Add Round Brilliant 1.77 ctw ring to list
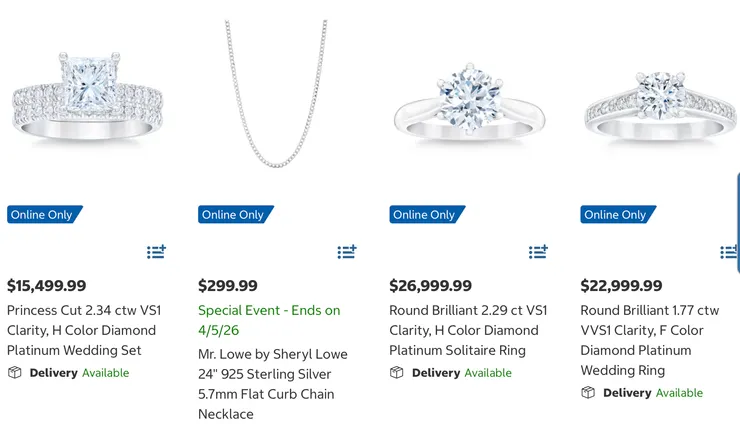 click(729, 252)
